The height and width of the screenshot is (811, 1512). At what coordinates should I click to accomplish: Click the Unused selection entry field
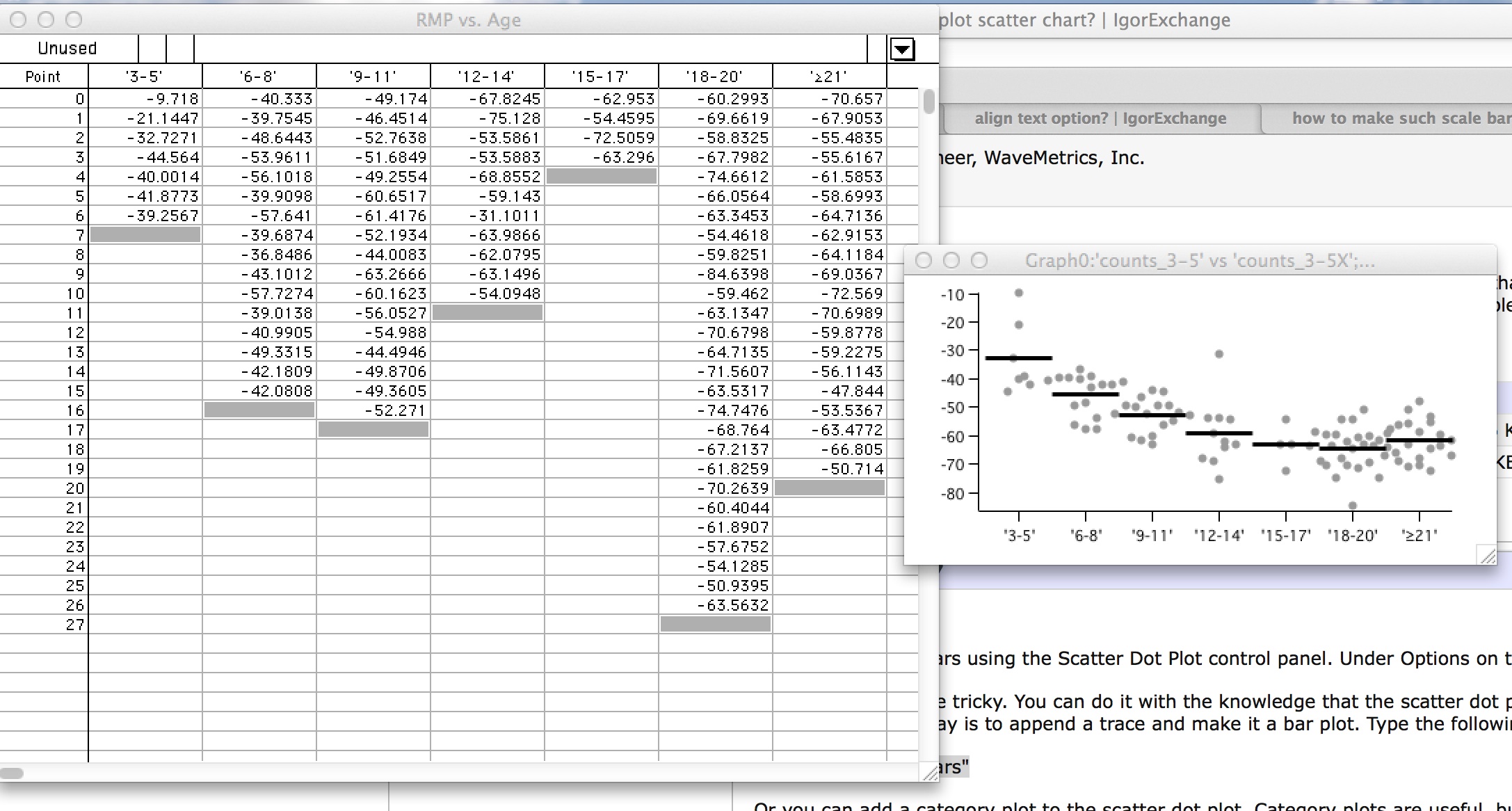pos(67,48)
